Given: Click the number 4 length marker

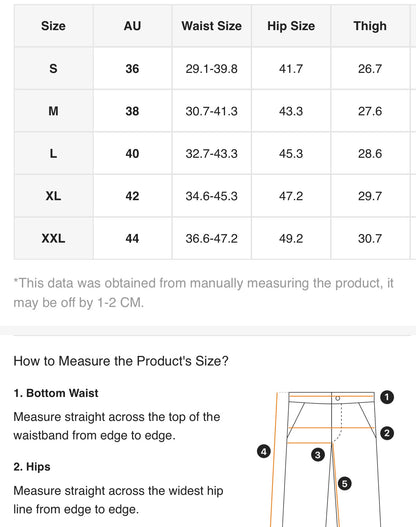Looking at the screenshot, I should [264, 451].
